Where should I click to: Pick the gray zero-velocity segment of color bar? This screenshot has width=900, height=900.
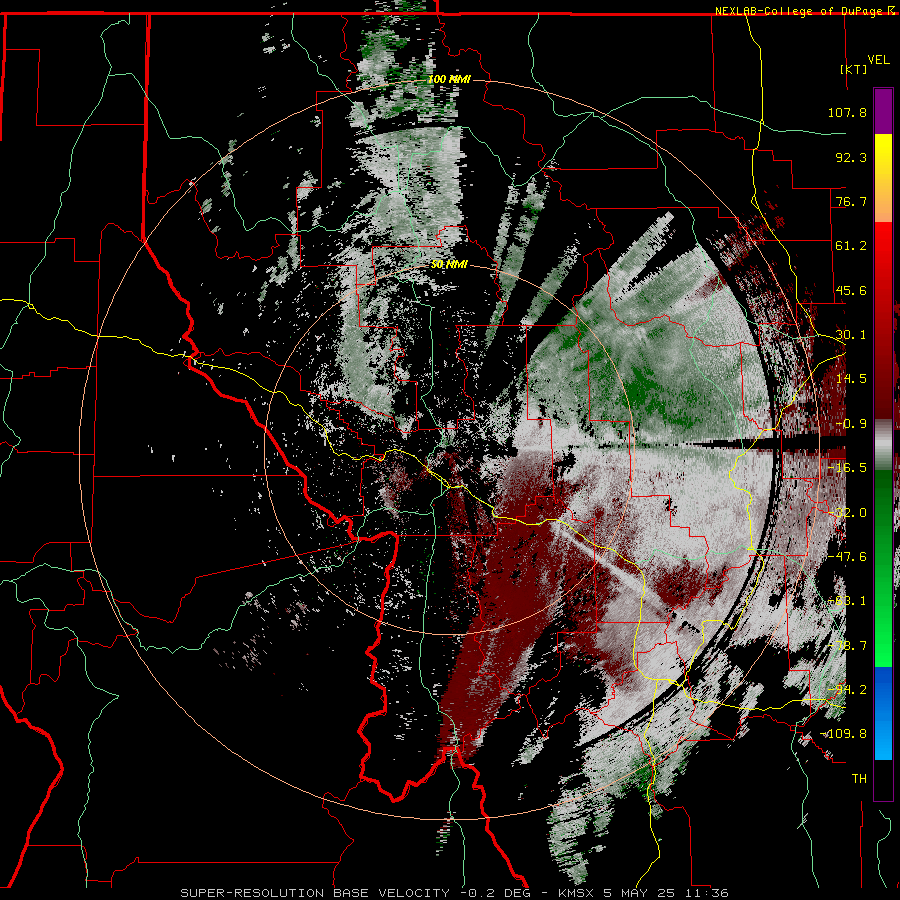click(x=883, y=445)
